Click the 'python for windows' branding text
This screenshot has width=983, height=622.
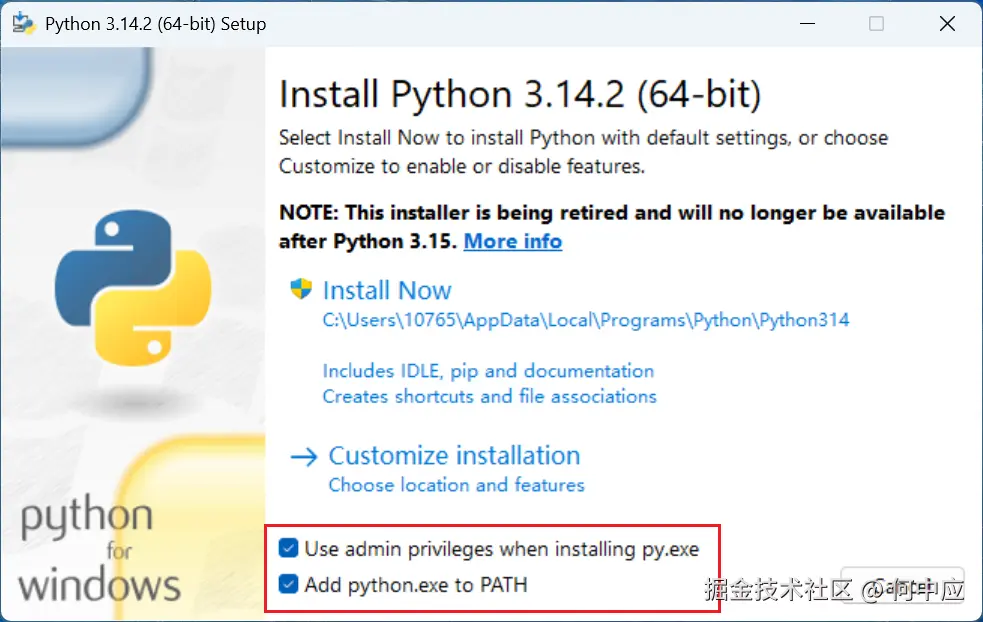pos(98,552)
